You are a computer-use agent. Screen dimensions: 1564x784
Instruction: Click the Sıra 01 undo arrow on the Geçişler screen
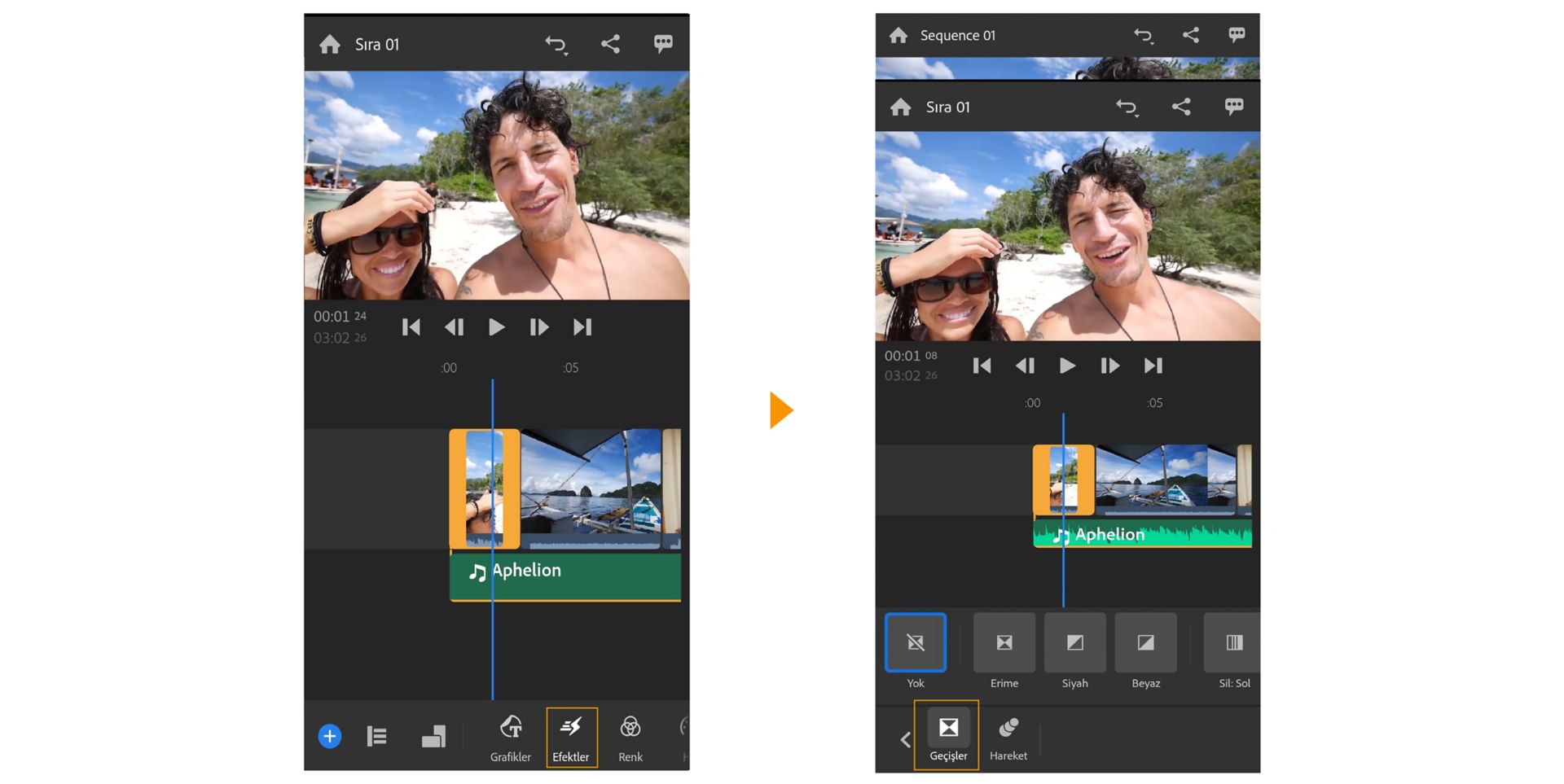point(1127,107)
